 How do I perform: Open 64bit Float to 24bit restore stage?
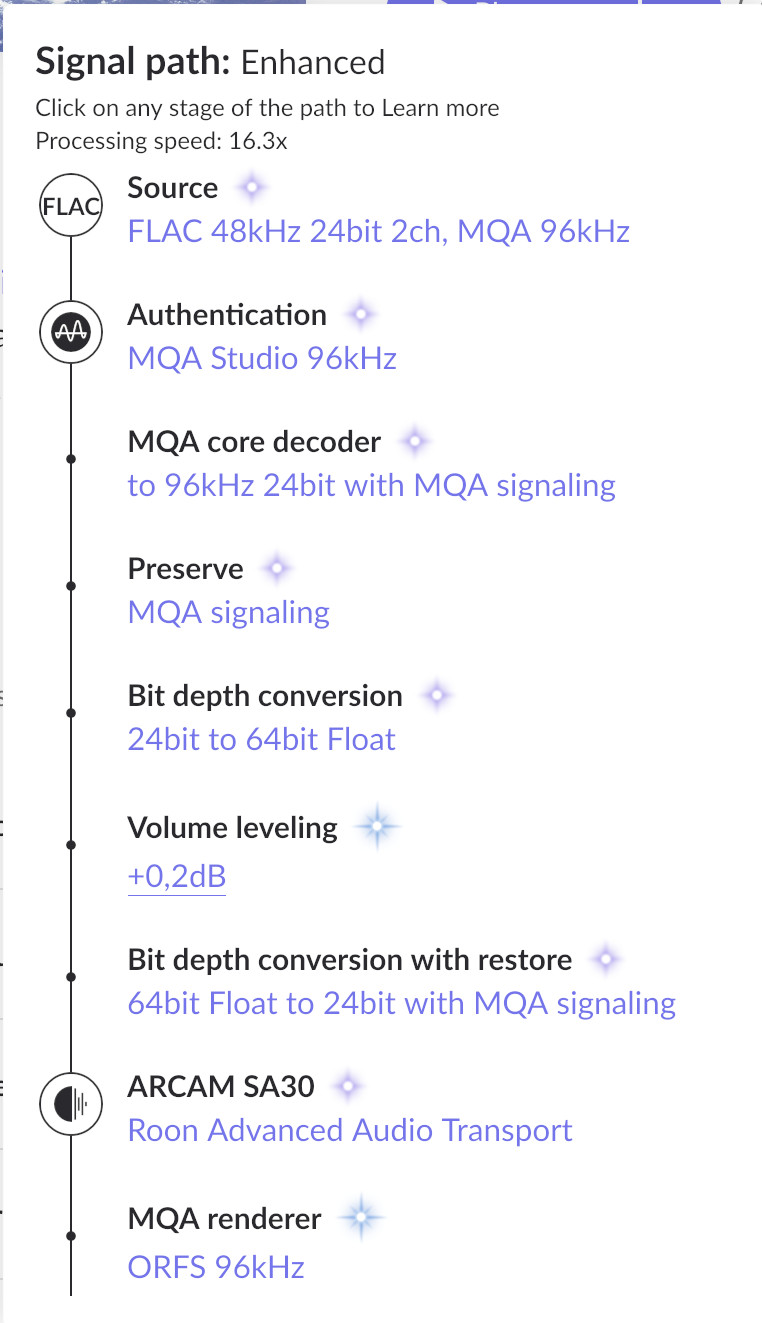click(402, 1003)
